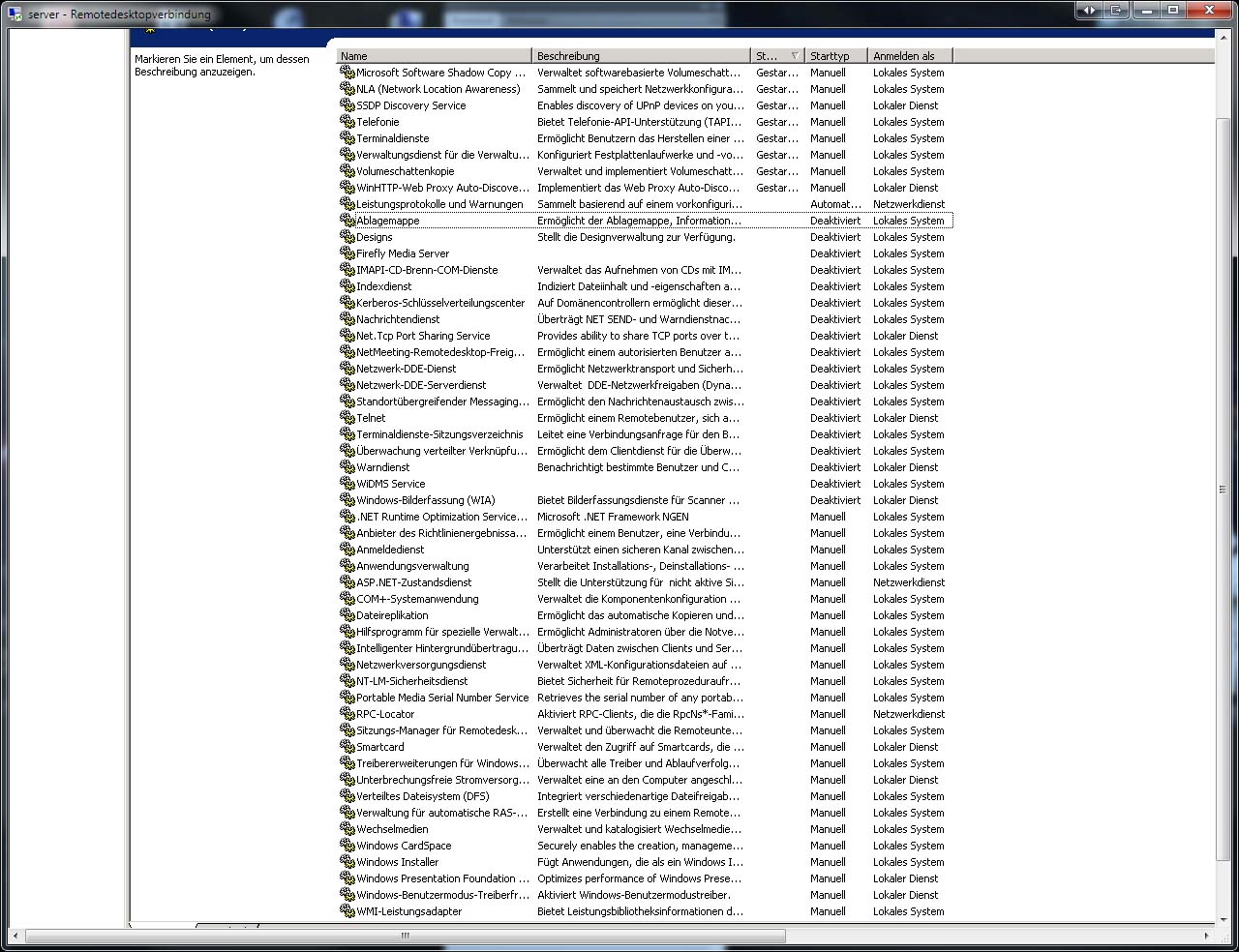Click the Anmelden als column header
Image resolution: width=1239 pixels, height=952 pixels.
coord(909,56)
